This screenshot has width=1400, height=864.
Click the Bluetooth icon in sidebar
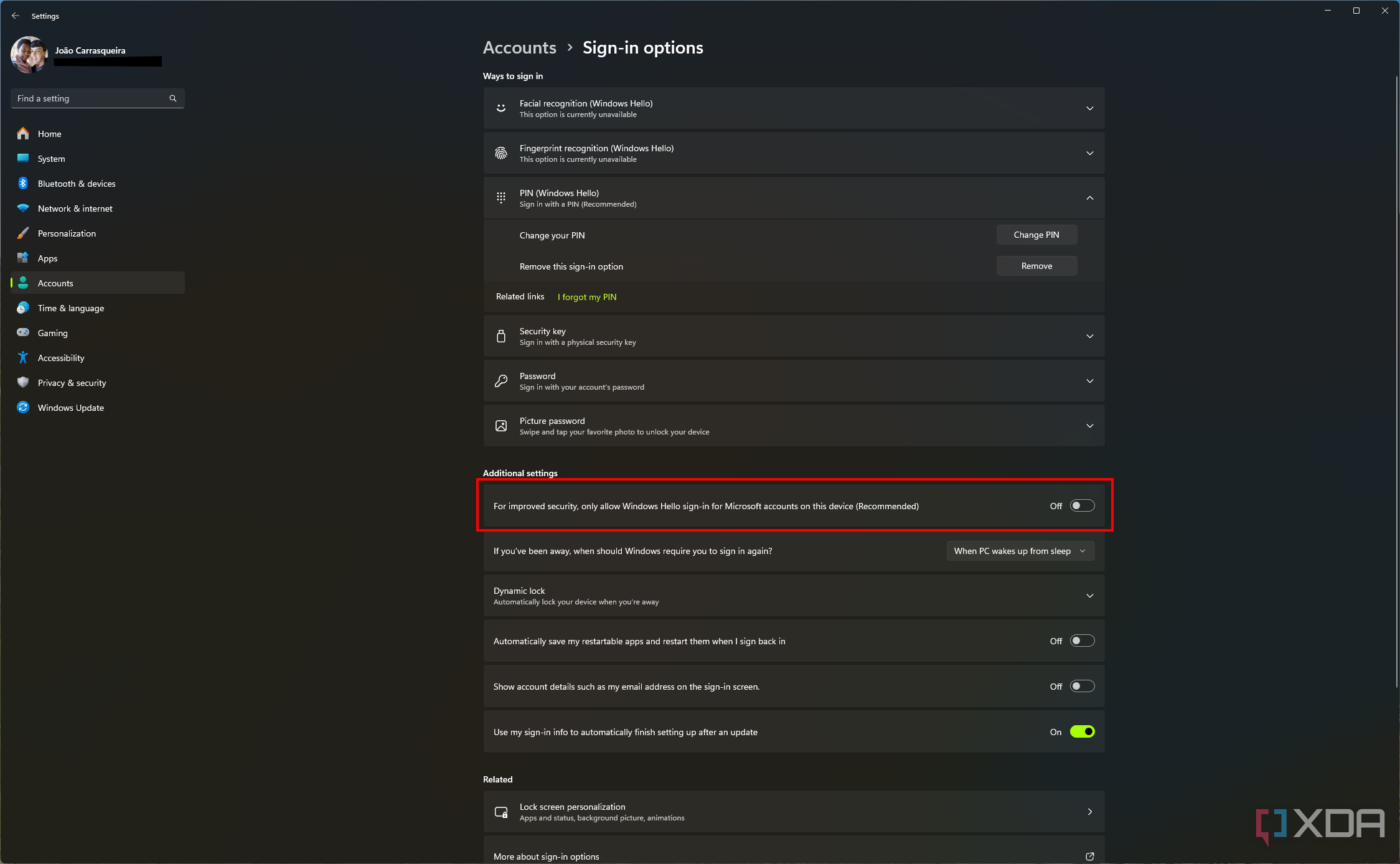tap(23, 183)
